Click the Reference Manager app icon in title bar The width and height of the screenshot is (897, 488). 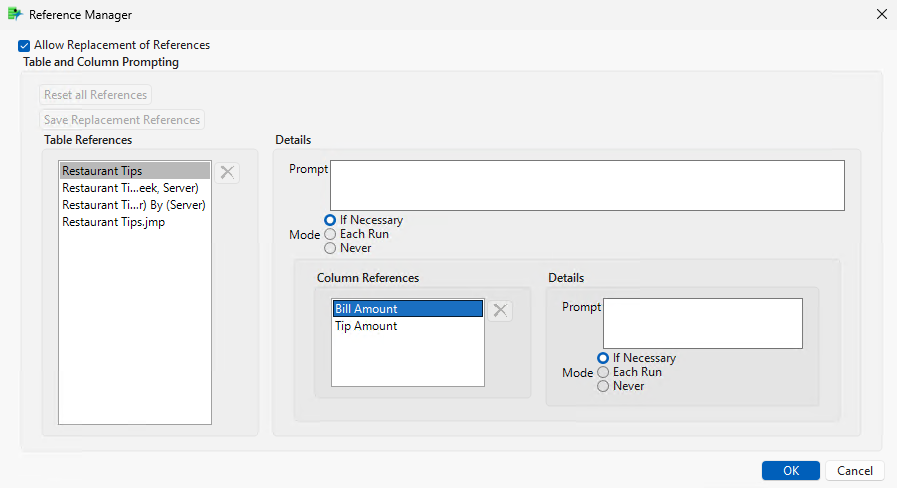14,14
